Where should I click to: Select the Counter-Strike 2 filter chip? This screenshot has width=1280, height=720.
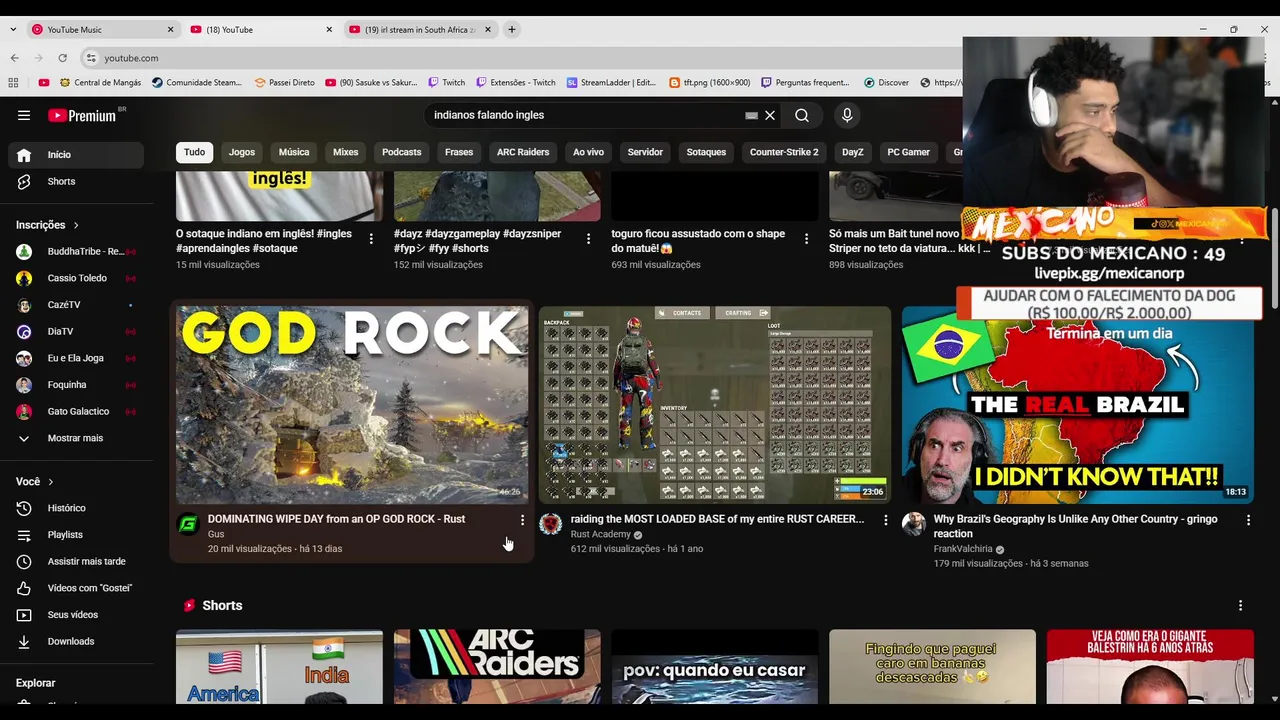pos(784,152)
